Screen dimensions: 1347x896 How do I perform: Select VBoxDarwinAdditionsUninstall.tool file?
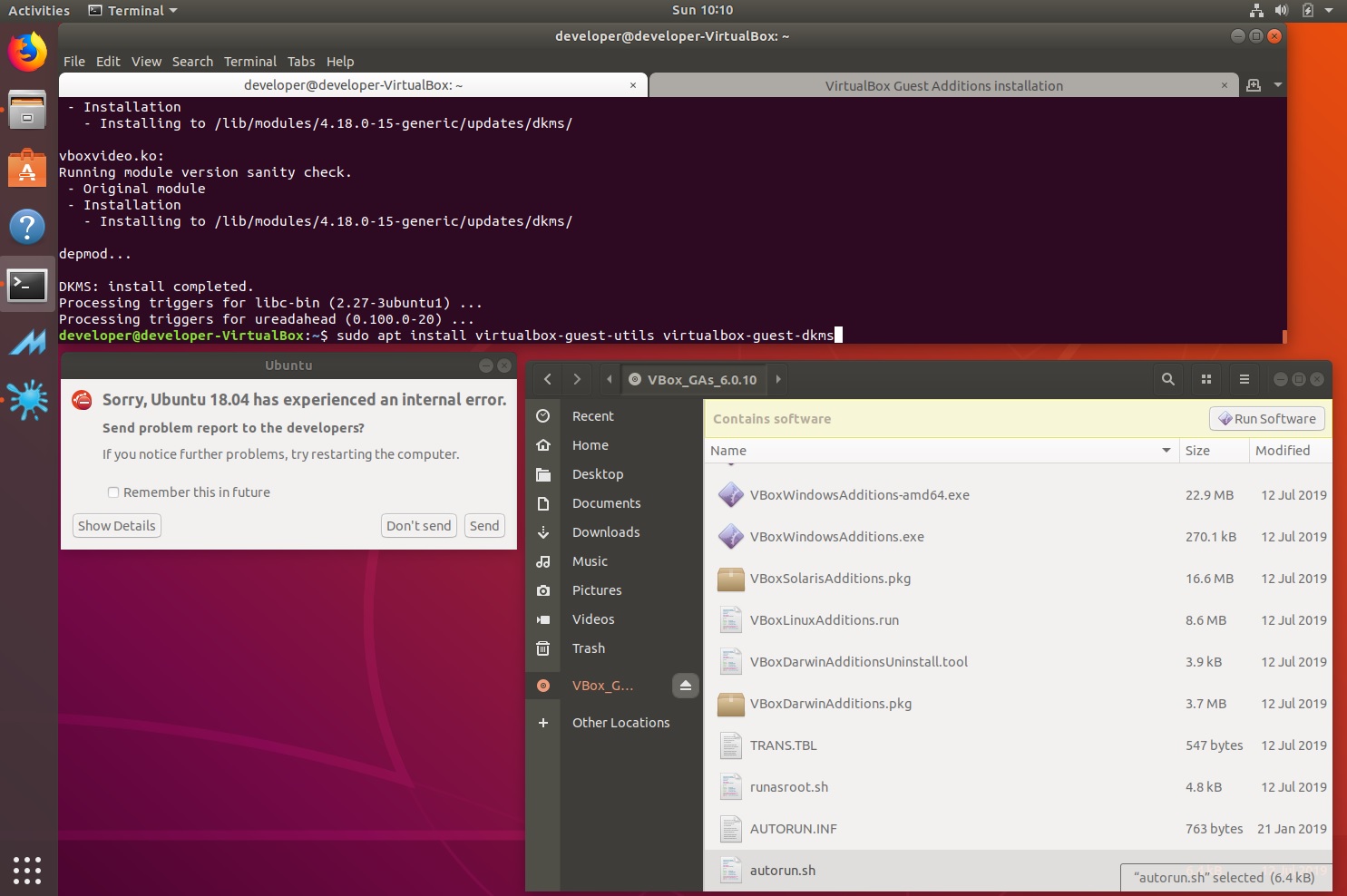[1018, 662]
